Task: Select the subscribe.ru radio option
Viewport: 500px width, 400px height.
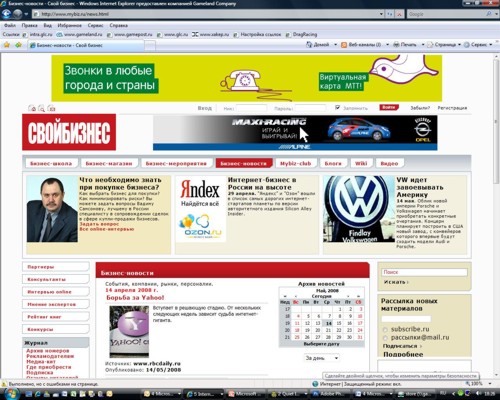Action: (x=385, y=330)
